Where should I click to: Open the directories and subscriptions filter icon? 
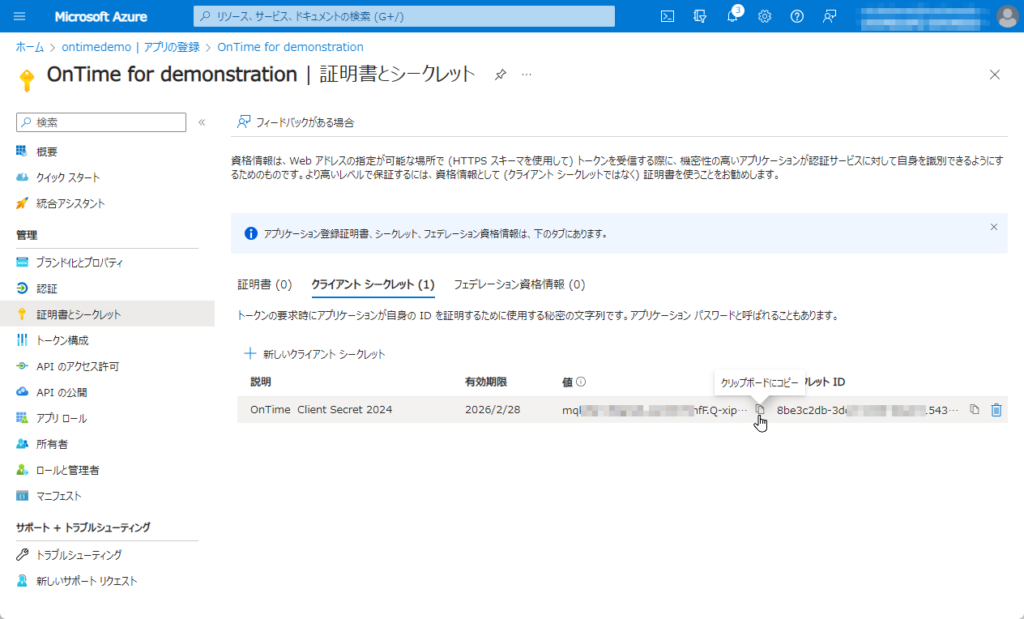click(700, 16)
